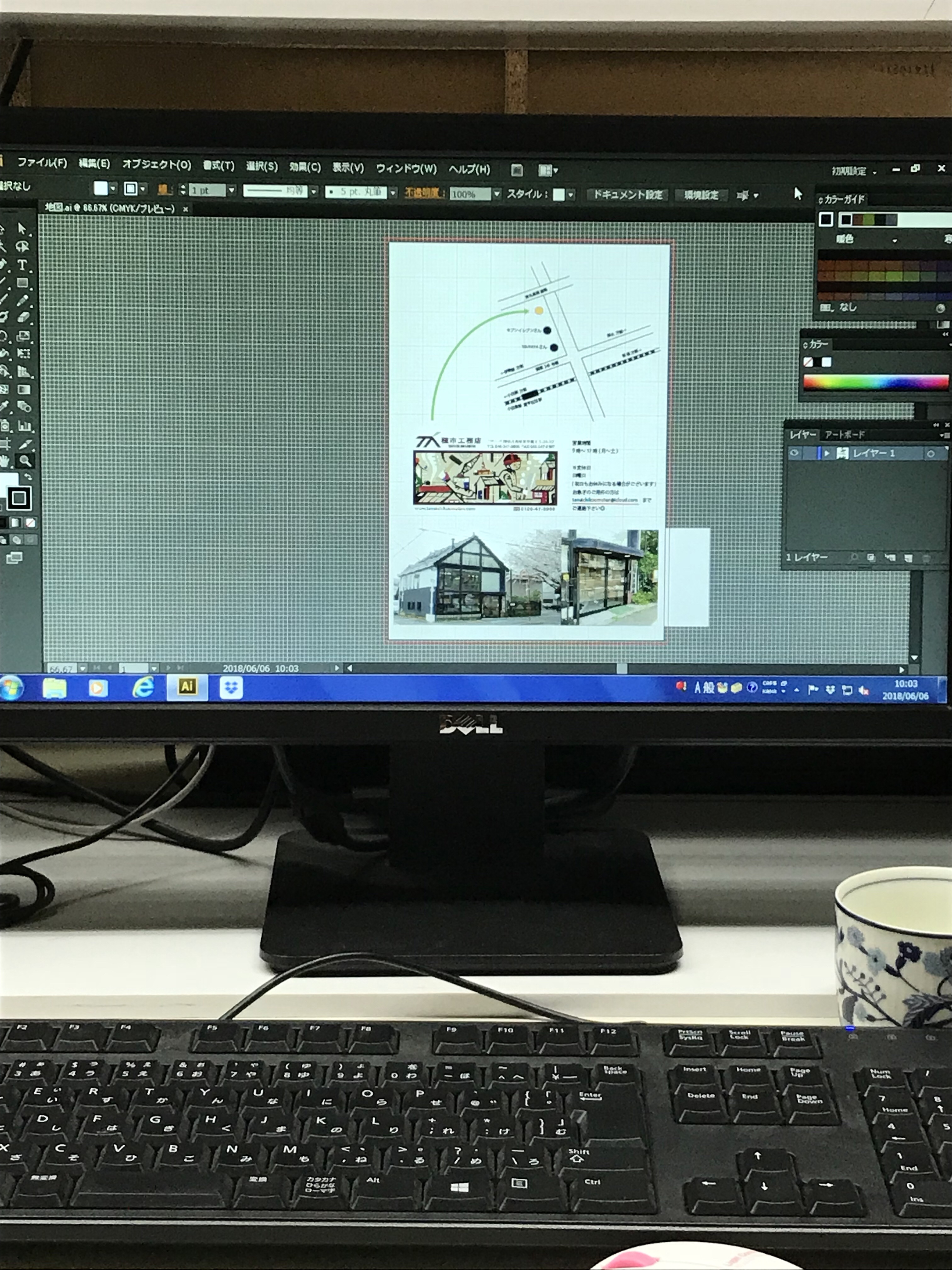Open the 5 pt. 丸筆 brush dropdown
This screenshot has width=952, height=1270.
pyautogui.click(x=393, y=193)
